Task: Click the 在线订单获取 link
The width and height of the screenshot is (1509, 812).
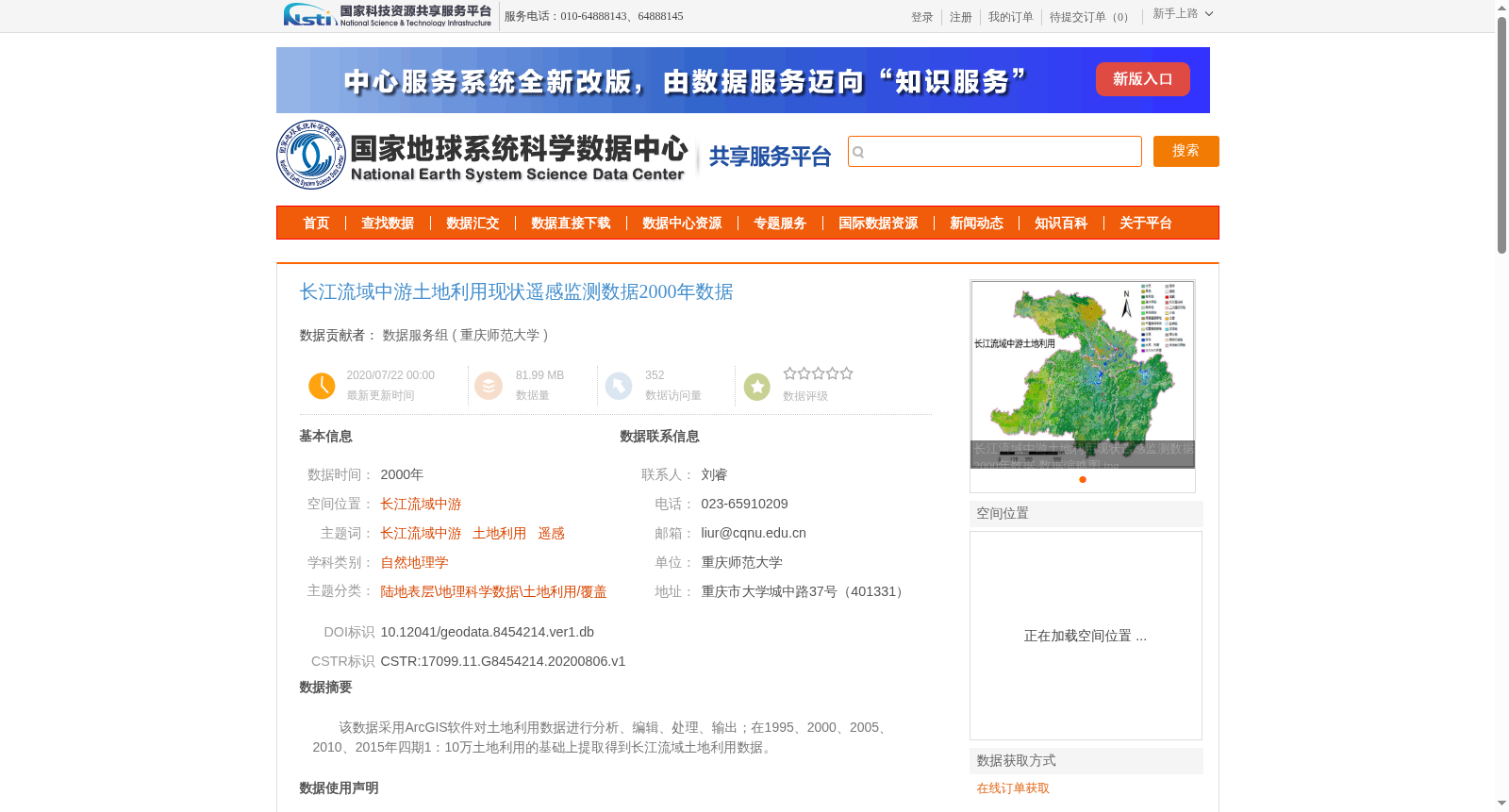Action: pyautogui.click(x=1013, y=788)
